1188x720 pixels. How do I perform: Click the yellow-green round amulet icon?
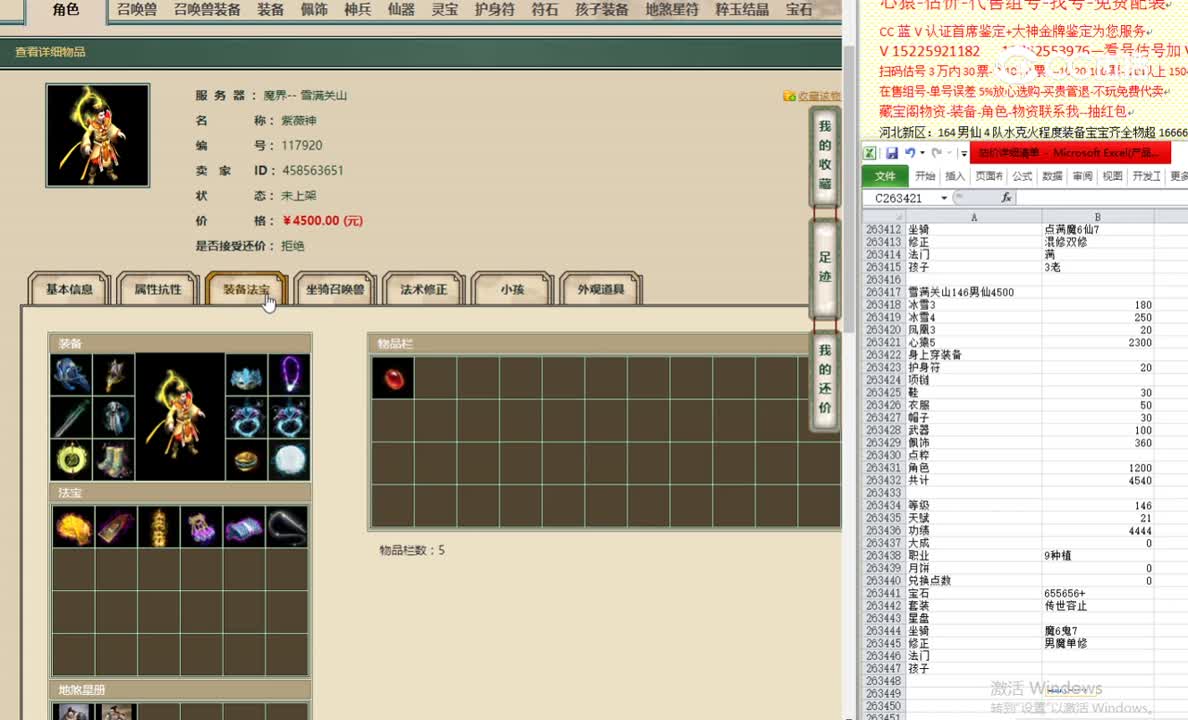coord(71,459)
